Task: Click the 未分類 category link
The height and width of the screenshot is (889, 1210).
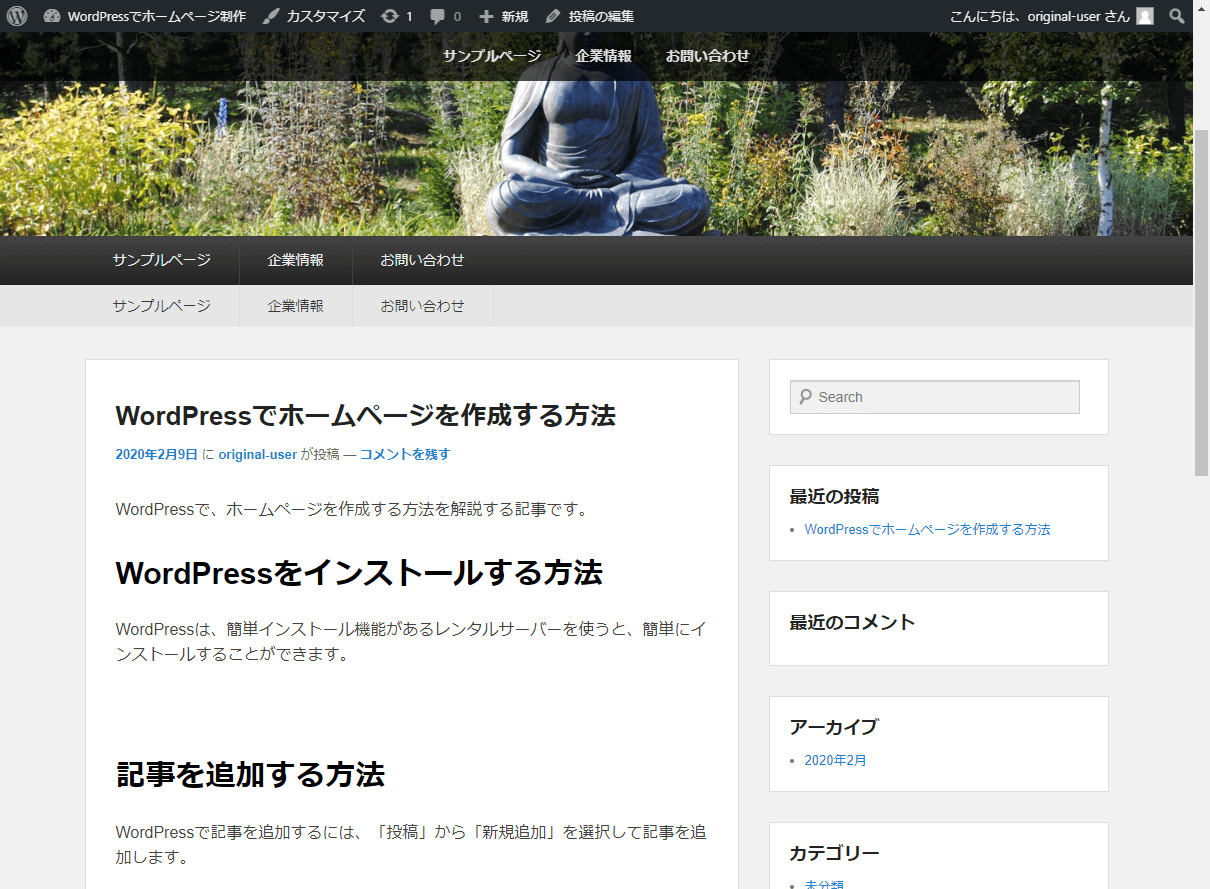Action: 825,885
